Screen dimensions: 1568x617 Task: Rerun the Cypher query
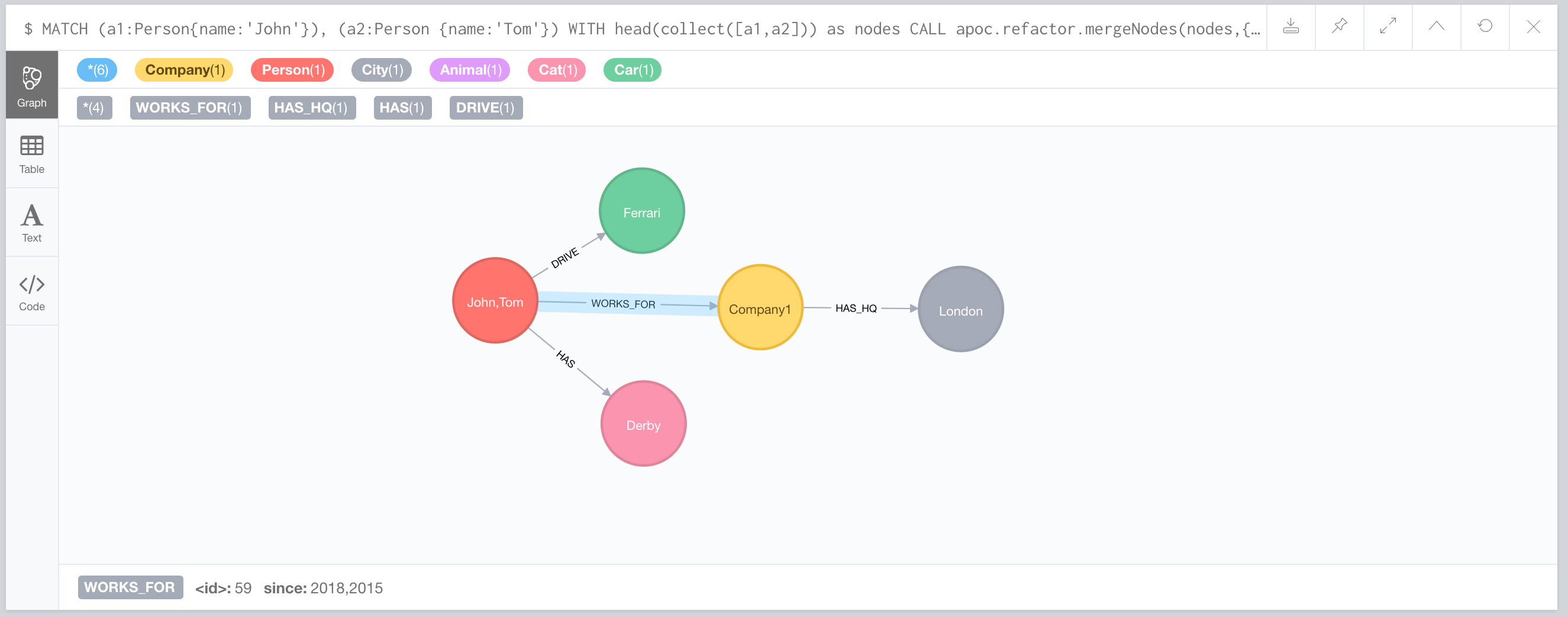(1484, 27)
